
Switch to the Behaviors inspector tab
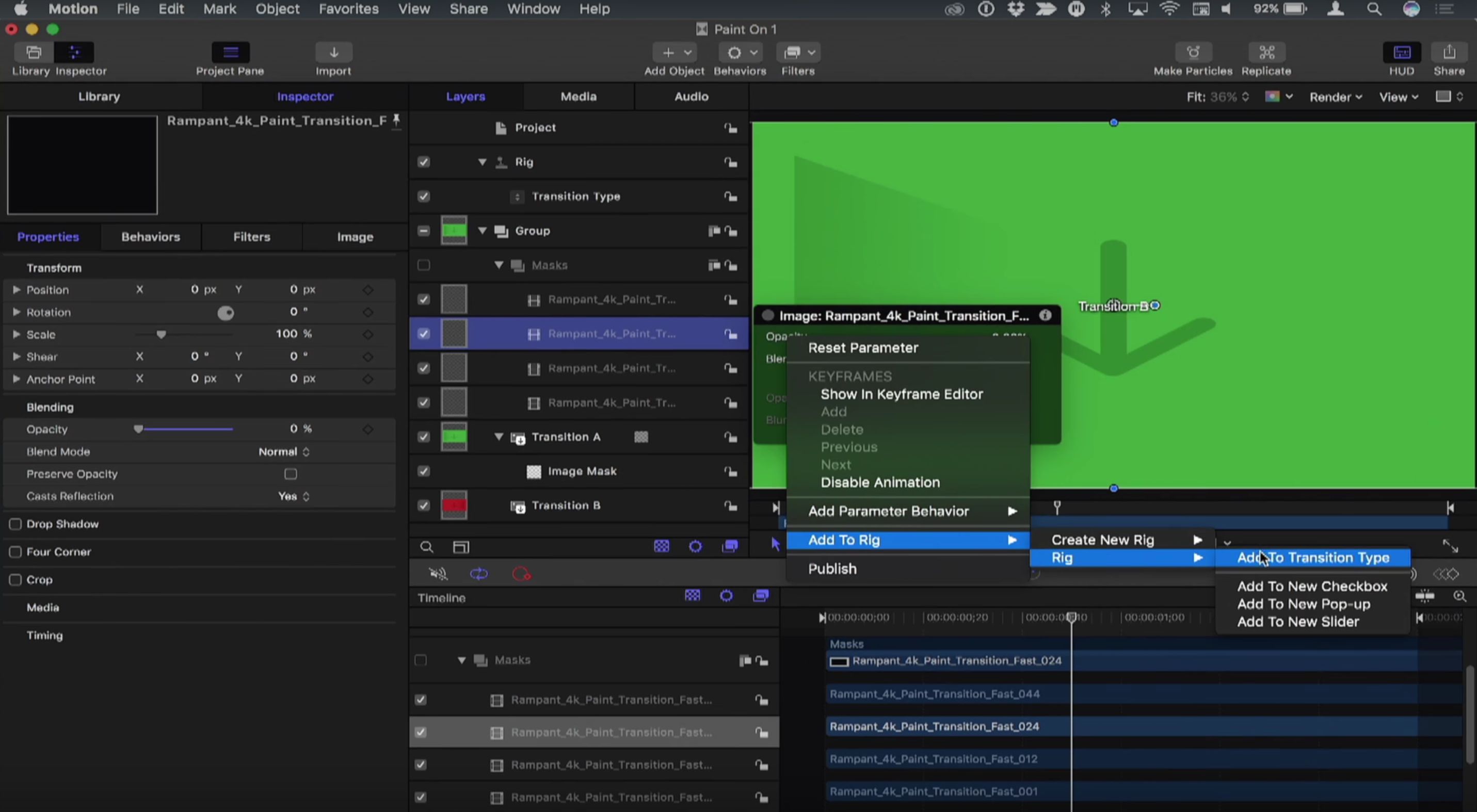tap(151, 237)
